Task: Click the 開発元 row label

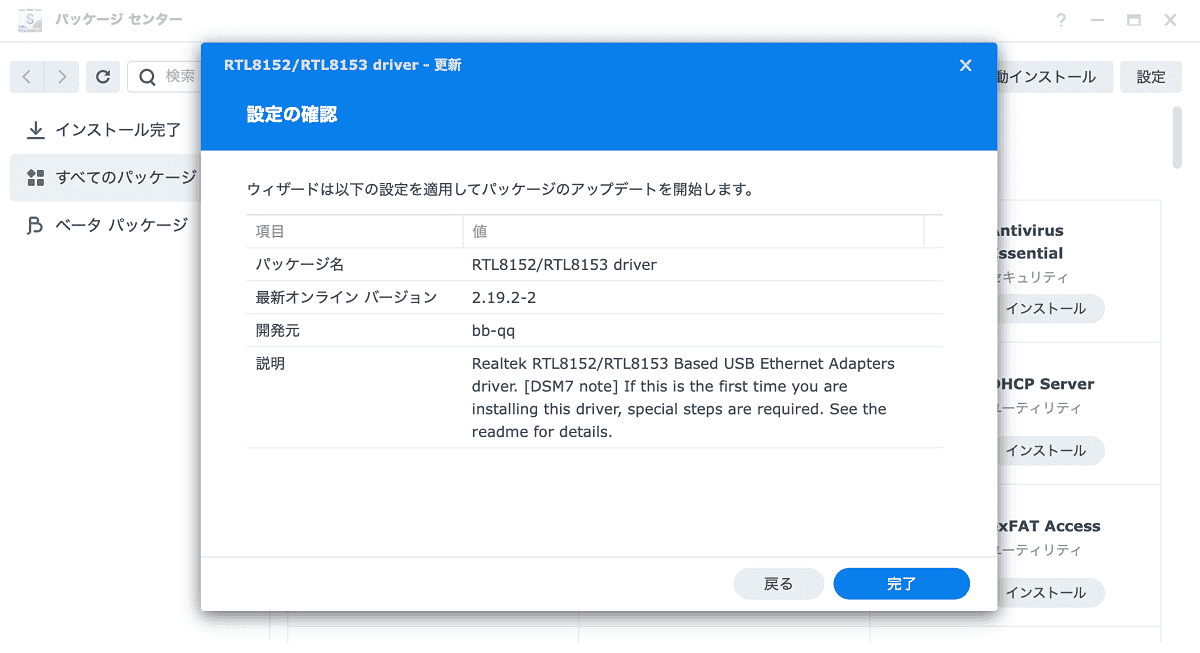Action: tap(277, 330)
